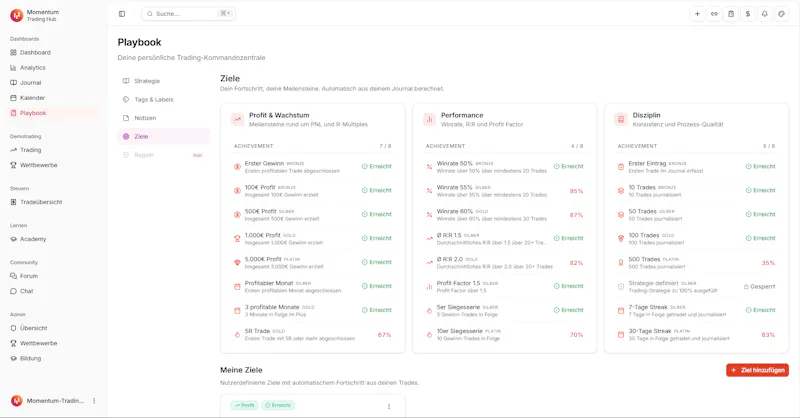Click the Winrate 50% percent icon
Viewport: 800px width, 418px height.
(x=429, y=167)
